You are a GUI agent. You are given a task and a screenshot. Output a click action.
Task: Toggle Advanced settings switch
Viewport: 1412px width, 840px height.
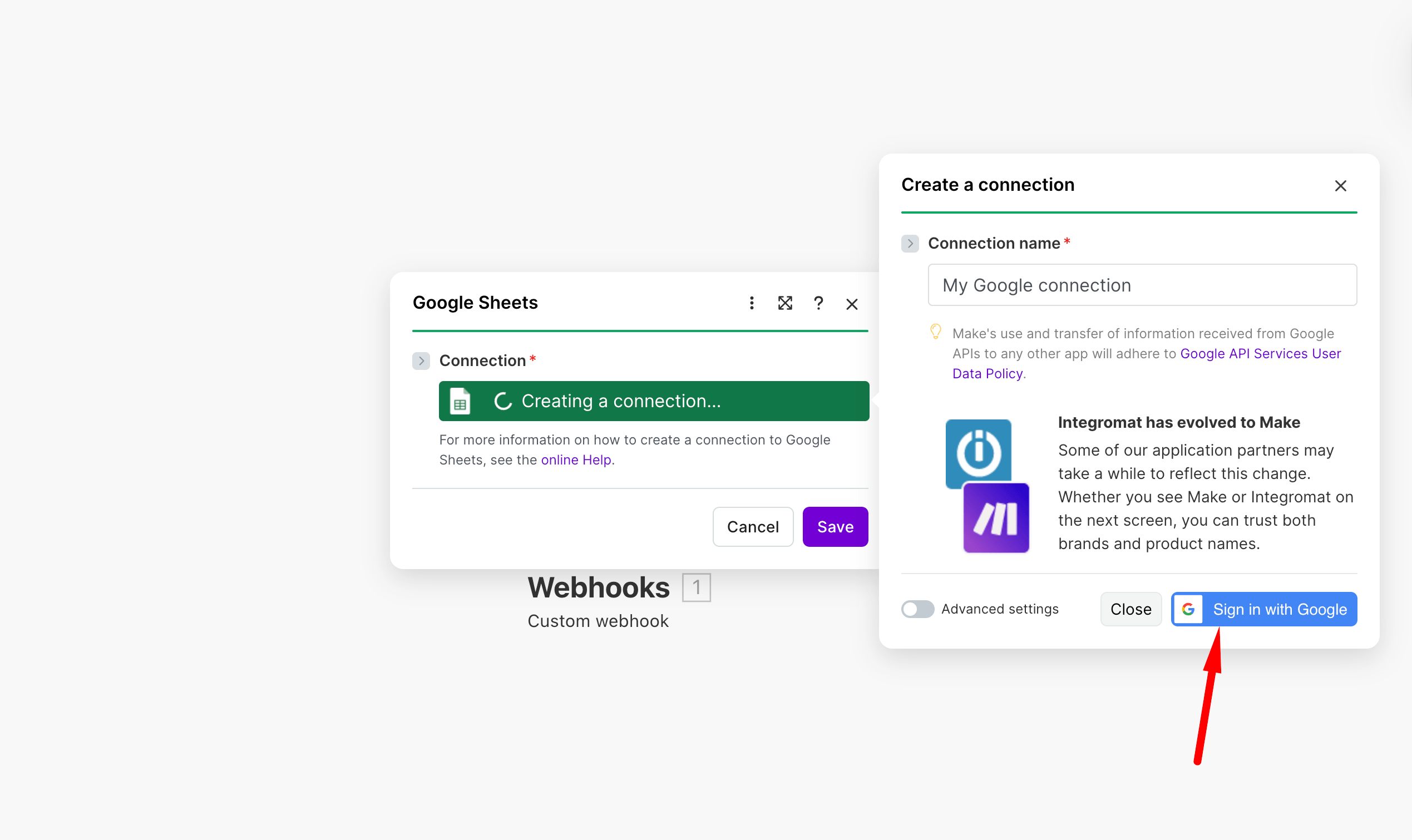(x=917, y=609)
